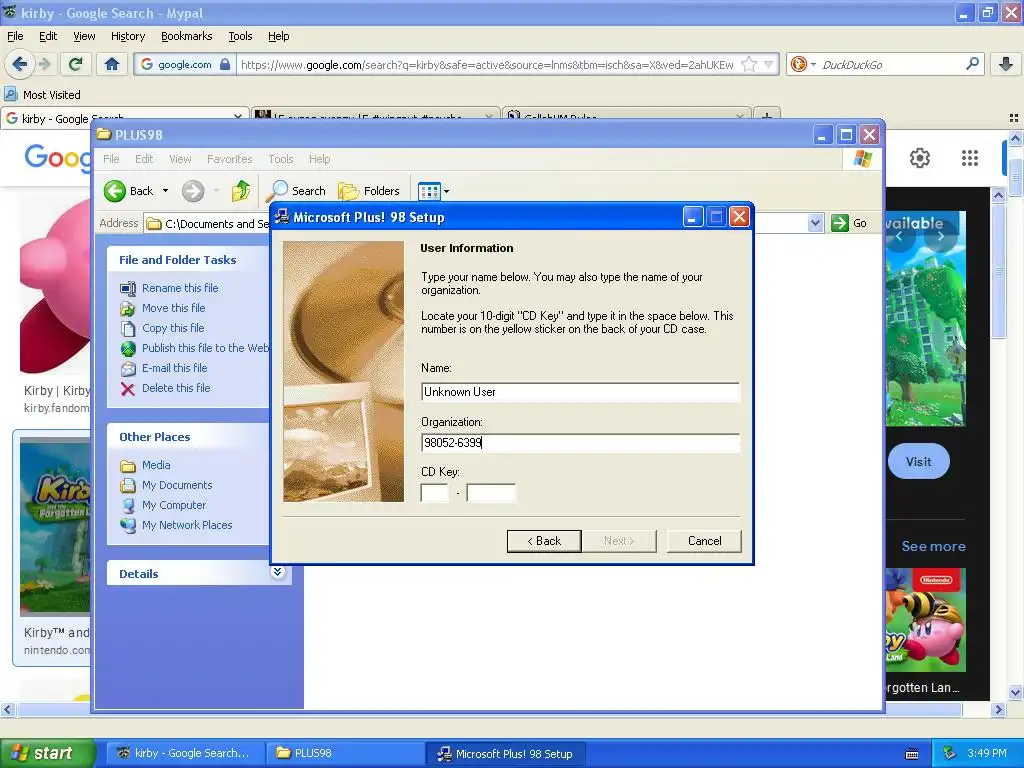The image size is (1024, 768).
Task: Open the browser Bookmarks menu
Action: 186,36
